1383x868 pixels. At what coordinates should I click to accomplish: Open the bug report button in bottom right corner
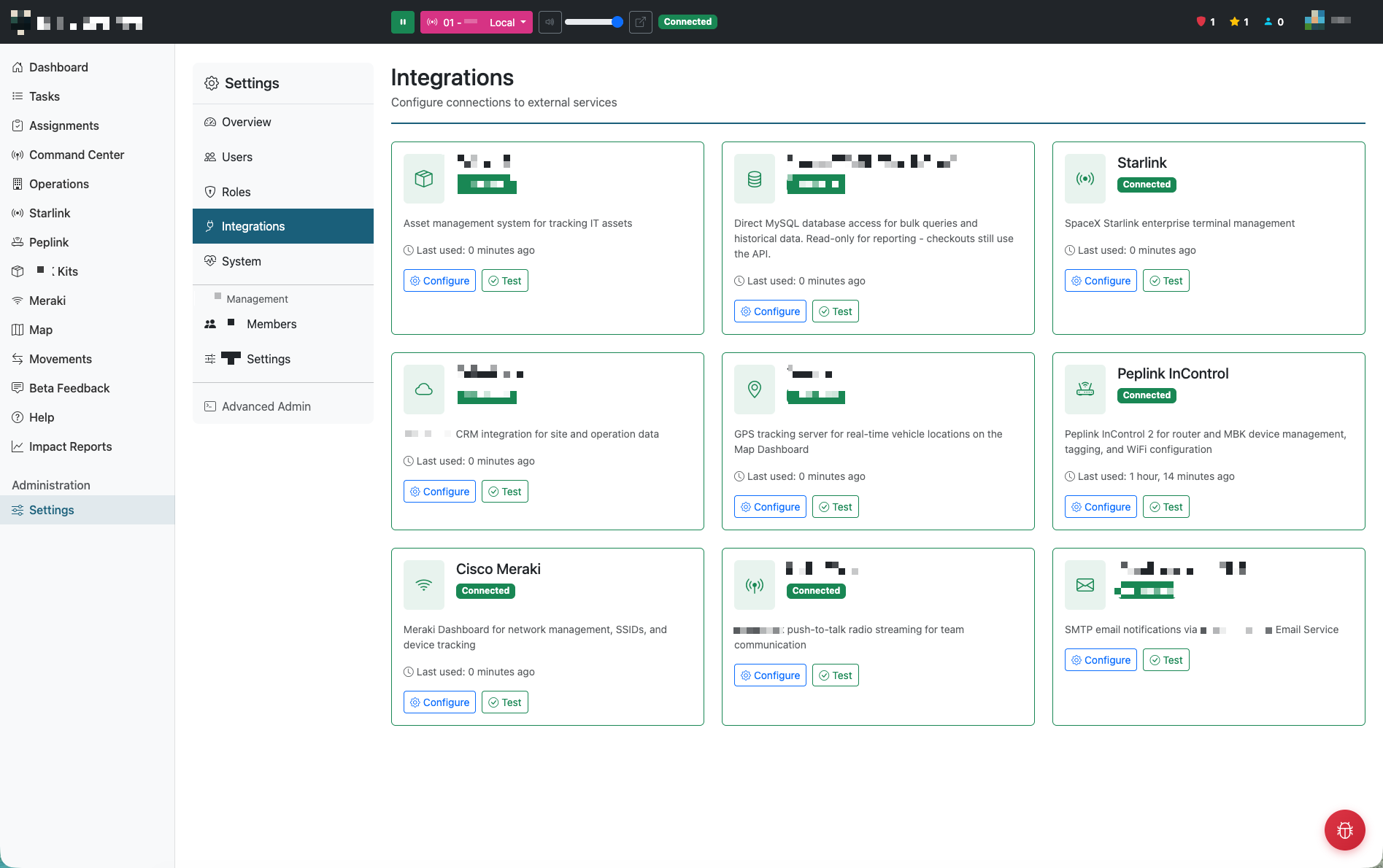tap(1344, 830)
